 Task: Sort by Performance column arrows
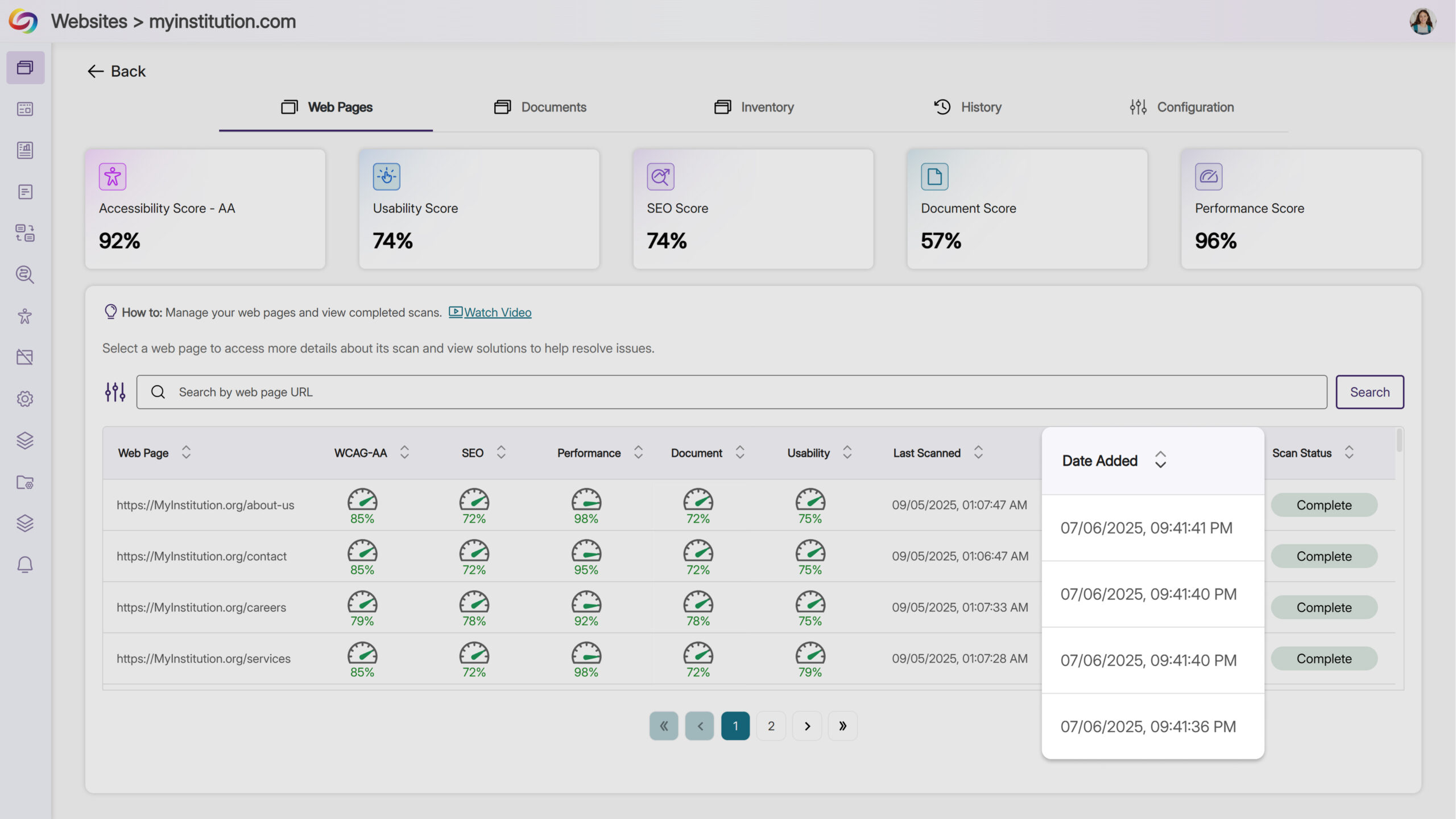tap(638, 453)
